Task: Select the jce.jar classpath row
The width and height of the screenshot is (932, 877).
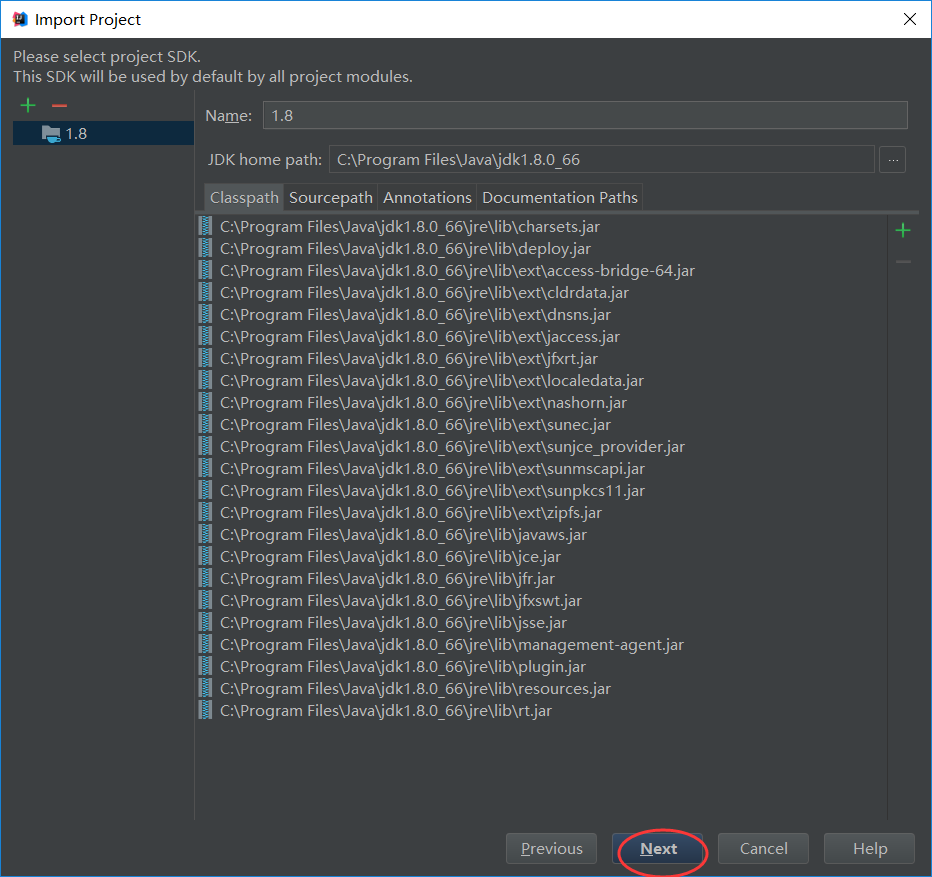Action: coord(542,557)
